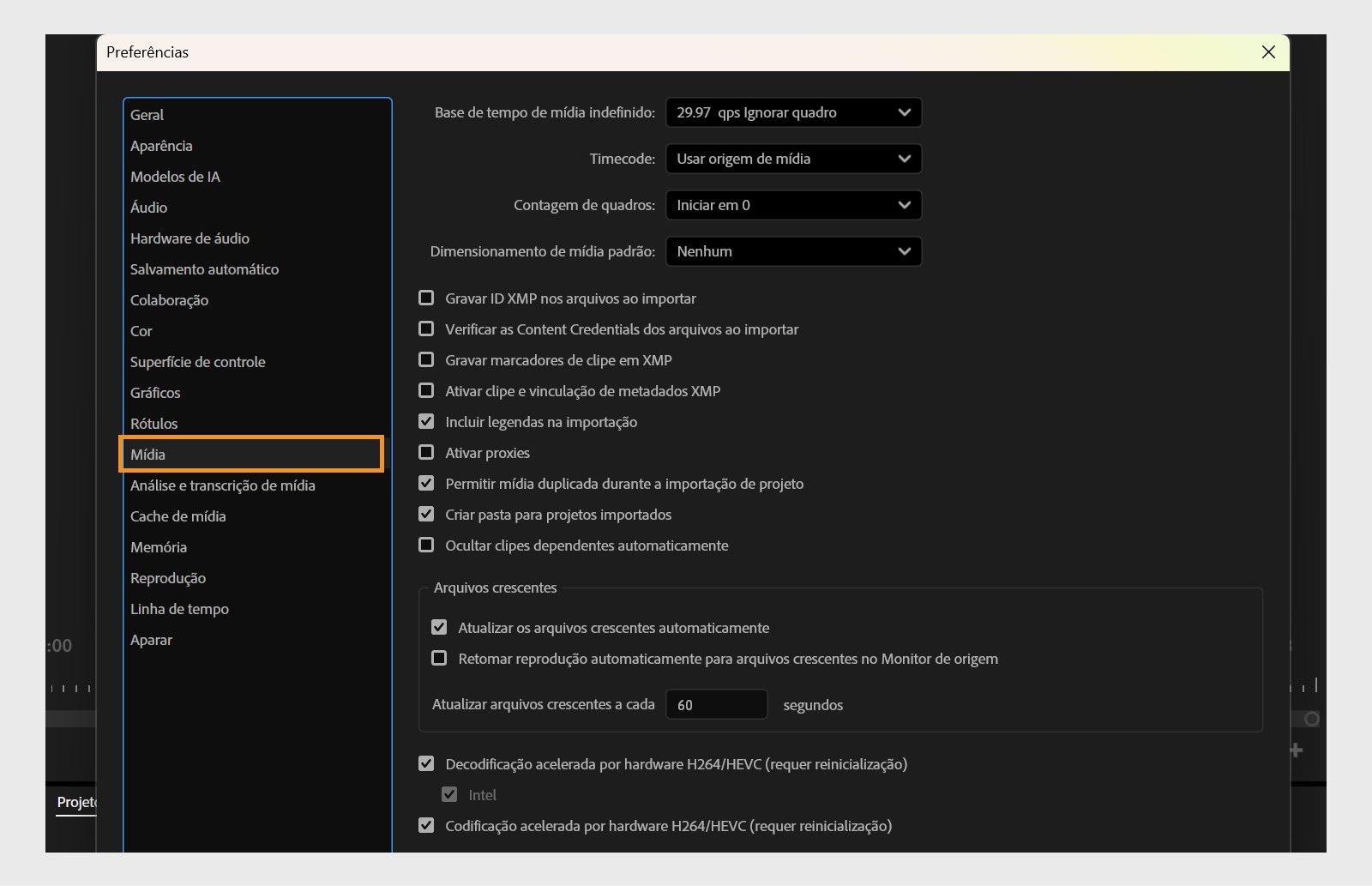Disable Decodificação acelerada por hardware H264/HEVC
The height and width of the screenshot is (886, 1372).
[426, 762]
